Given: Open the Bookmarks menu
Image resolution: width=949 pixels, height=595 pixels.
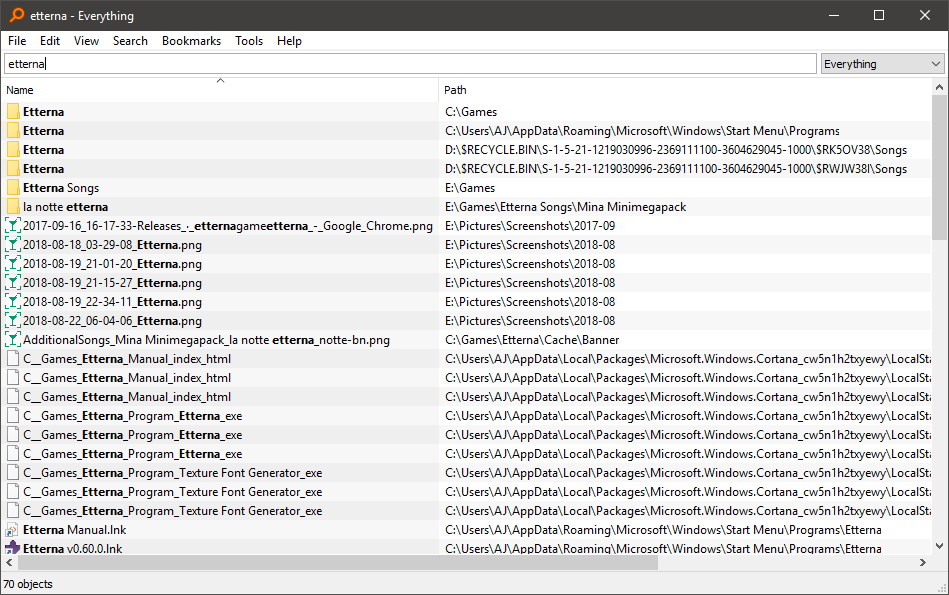Looking at the screenshot, I should 191,41.
